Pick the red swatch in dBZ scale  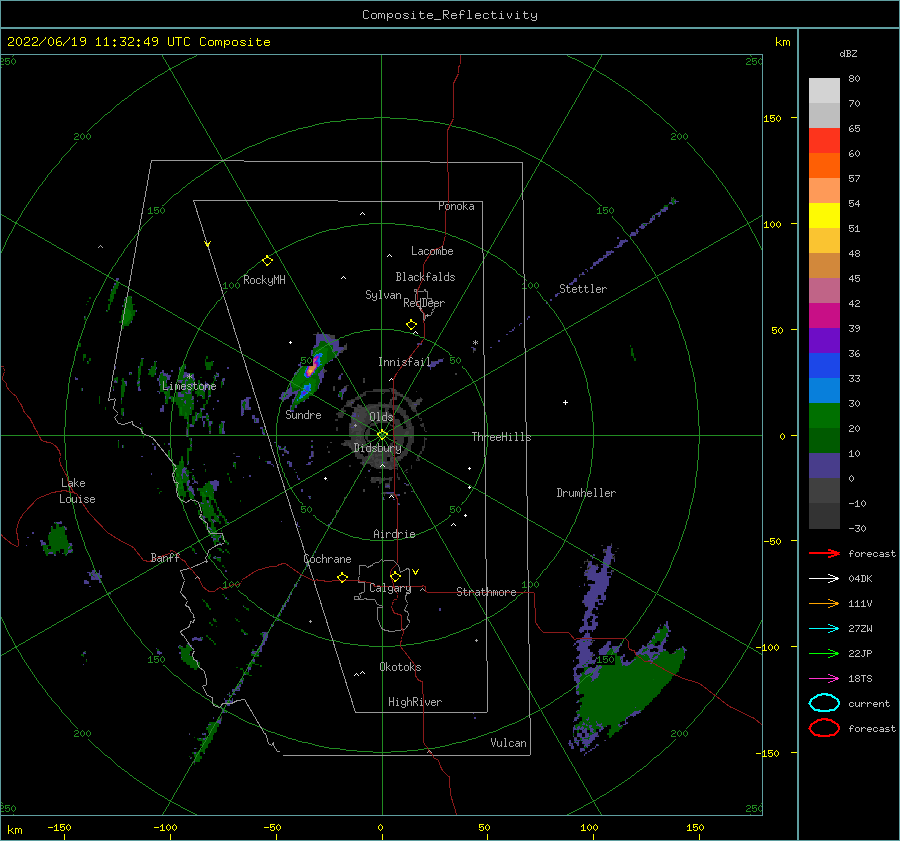(824, 141)
